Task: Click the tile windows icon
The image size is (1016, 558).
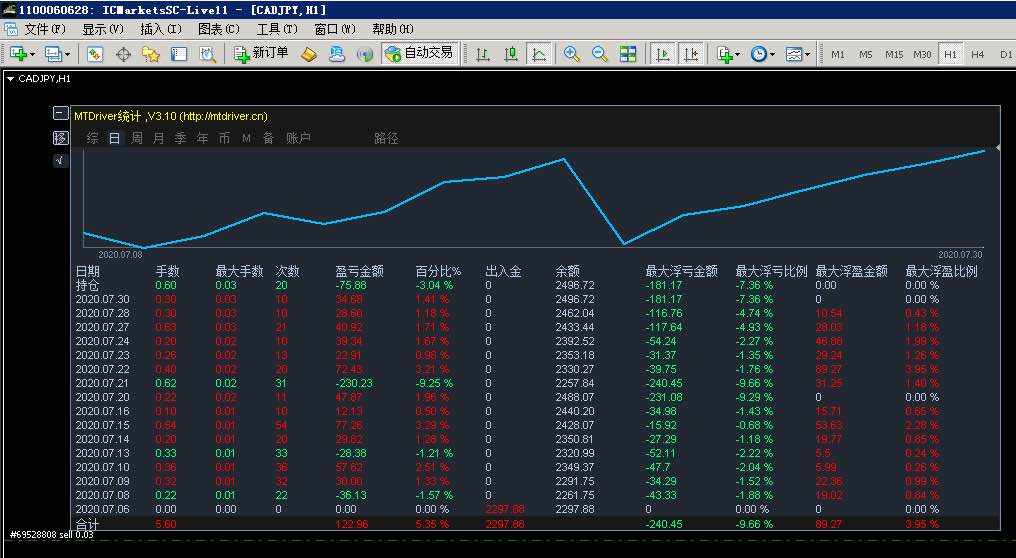Action: point(628,54)
